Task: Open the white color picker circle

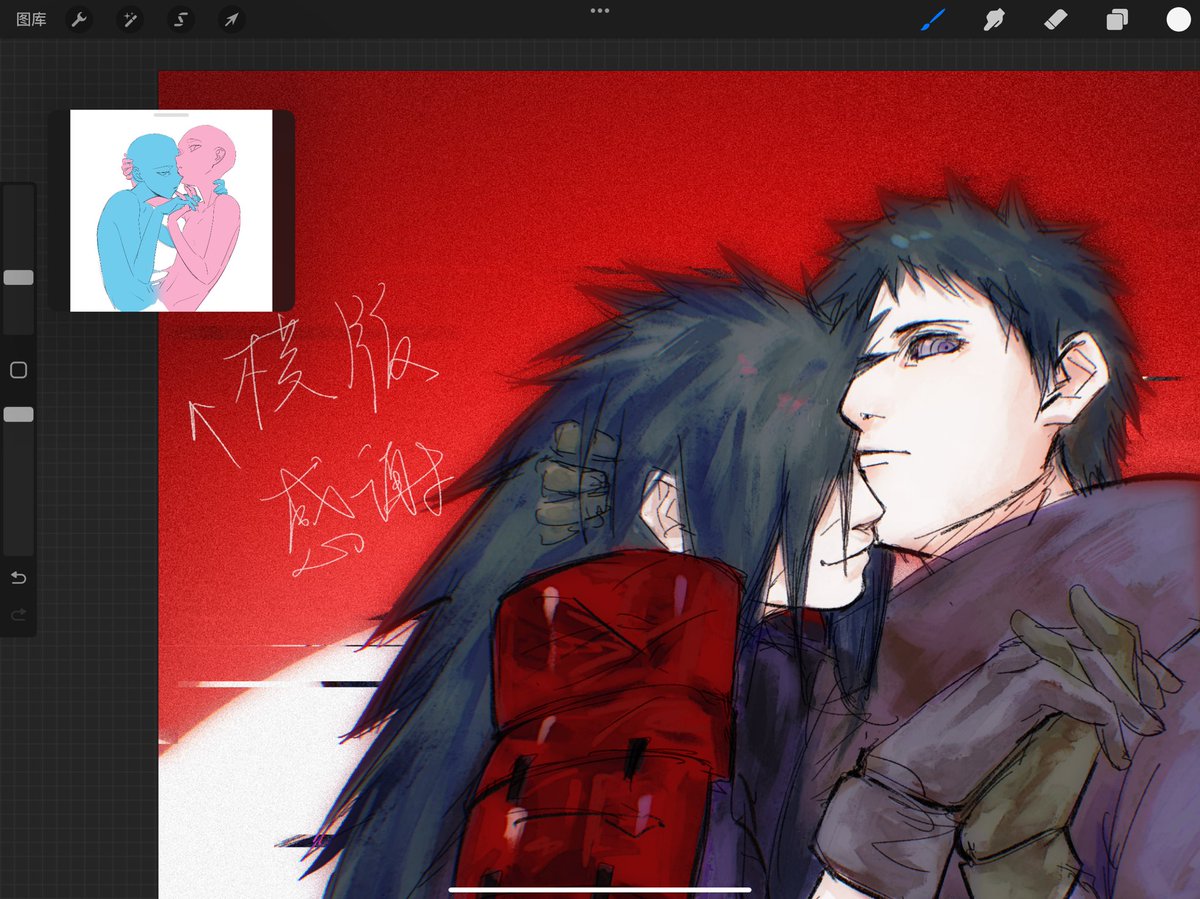Action: [1178, 19]
